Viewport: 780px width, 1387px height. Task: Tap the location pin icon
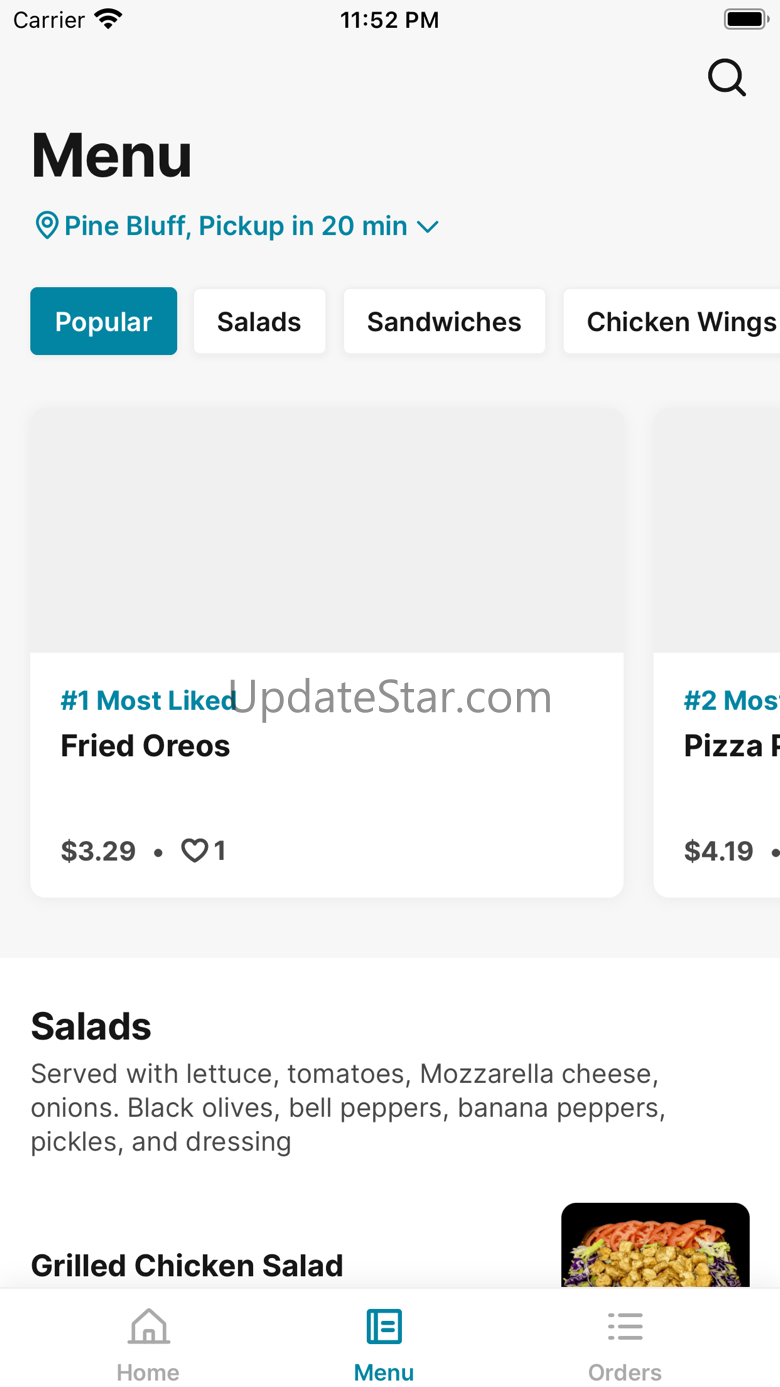pyautogui.click(x=46, y=225)
